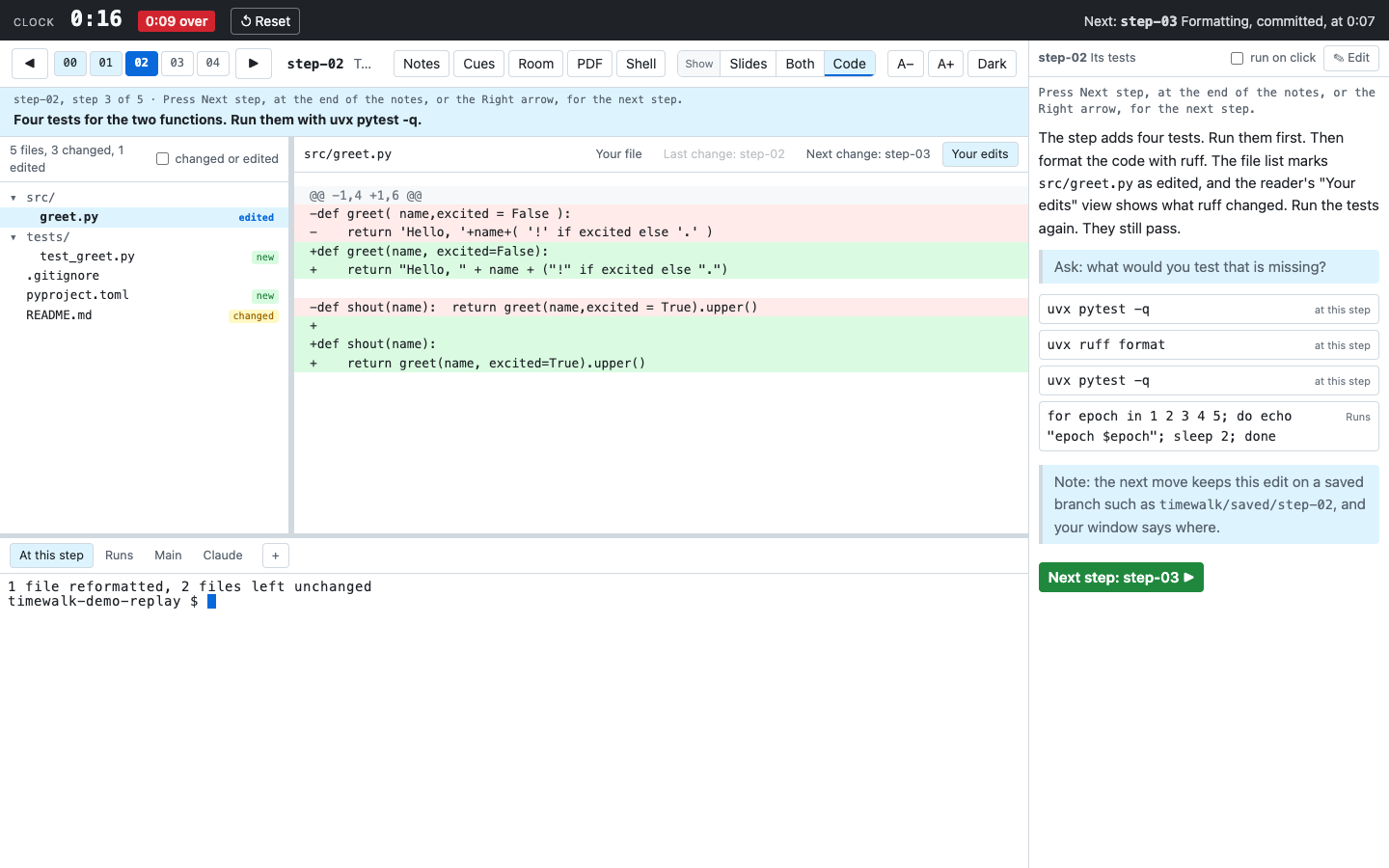The image size is (1389, 868).
Task: View Next change: step-03 diff
Action: [x=868, y=154]
